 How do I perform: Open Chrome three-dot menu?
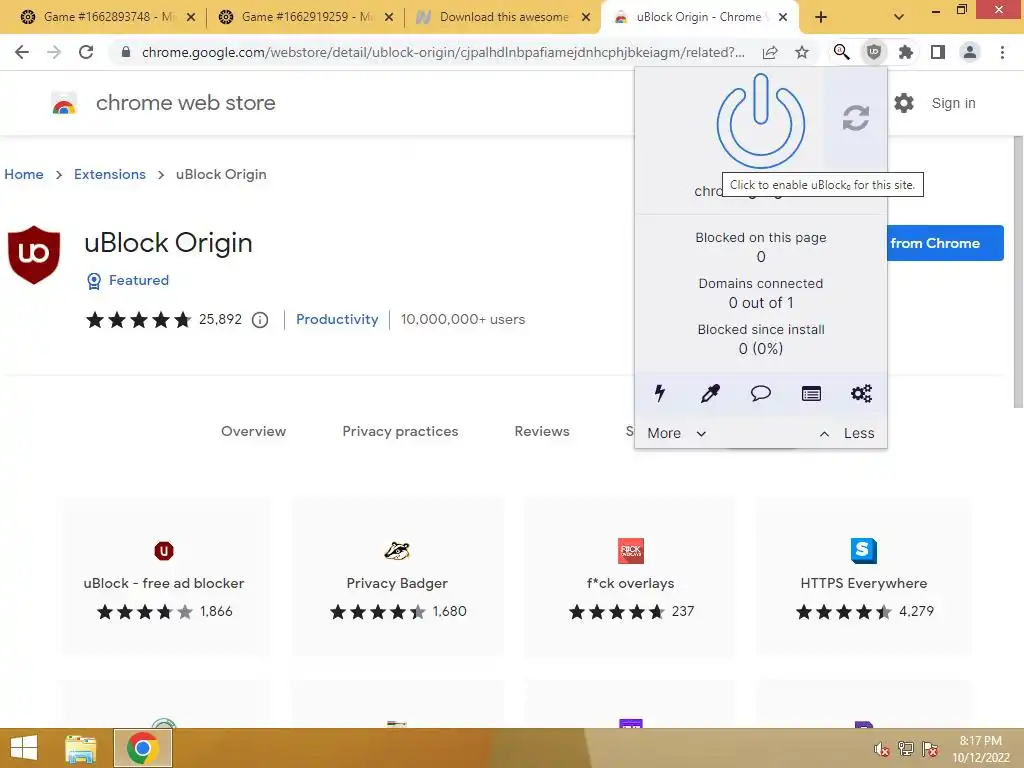[x=1002, y=52]
